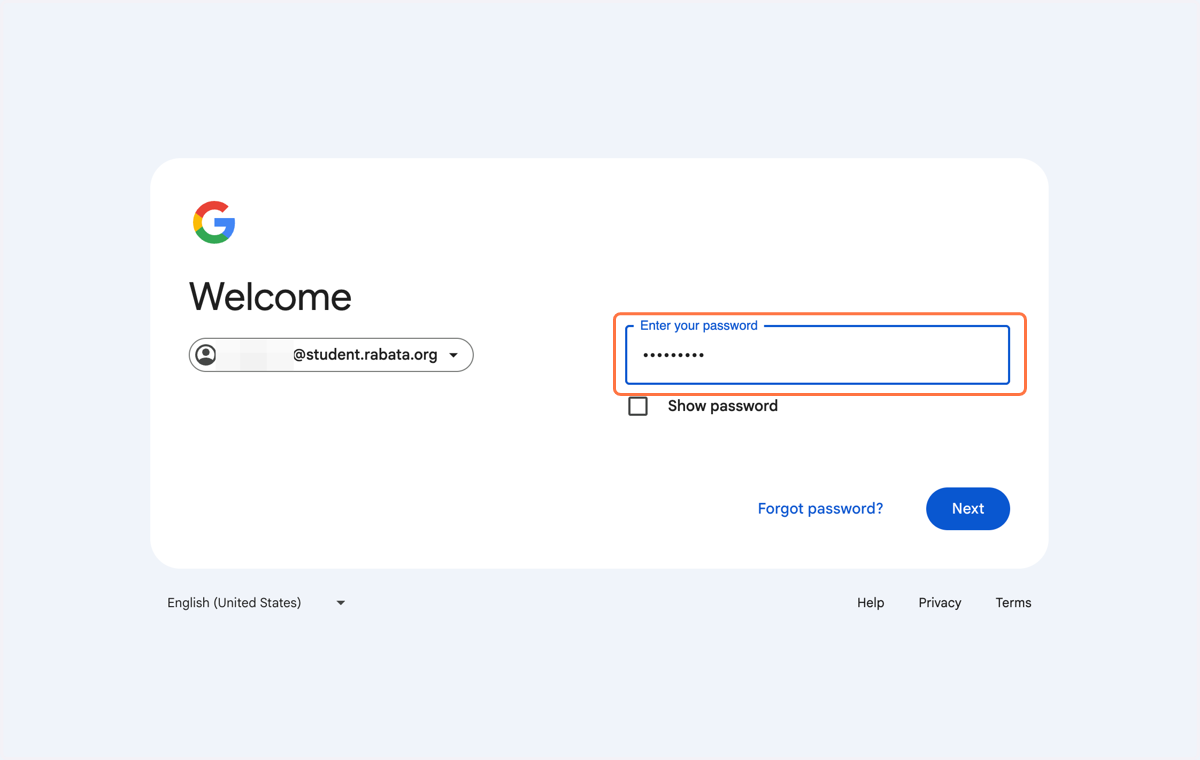Image resolution: width=1200 pixels, height=760 pixels.
Task: Enable the Show password checkbox
Action: 638,406
